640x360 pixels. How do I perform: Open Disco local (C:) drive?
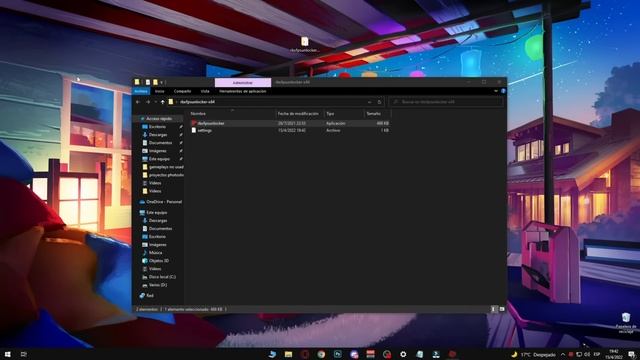(x=162, y=277)
